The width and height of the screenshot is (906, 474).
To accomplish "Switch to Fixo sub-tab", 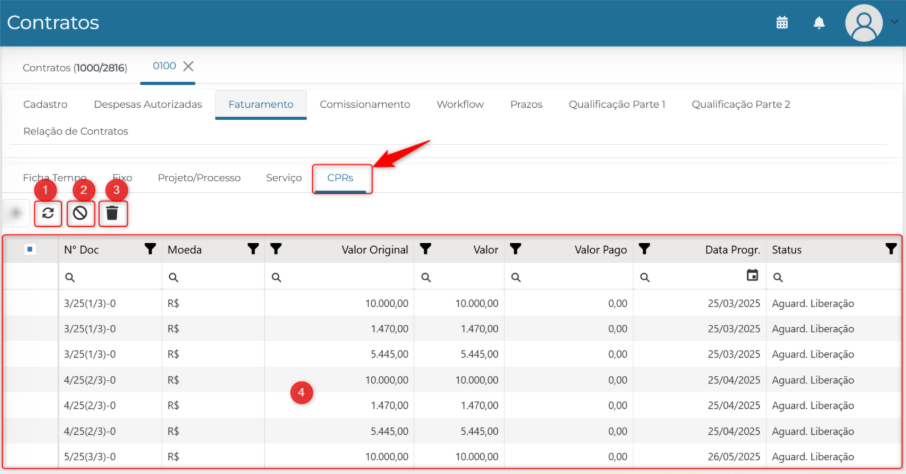I will [122, 177].
